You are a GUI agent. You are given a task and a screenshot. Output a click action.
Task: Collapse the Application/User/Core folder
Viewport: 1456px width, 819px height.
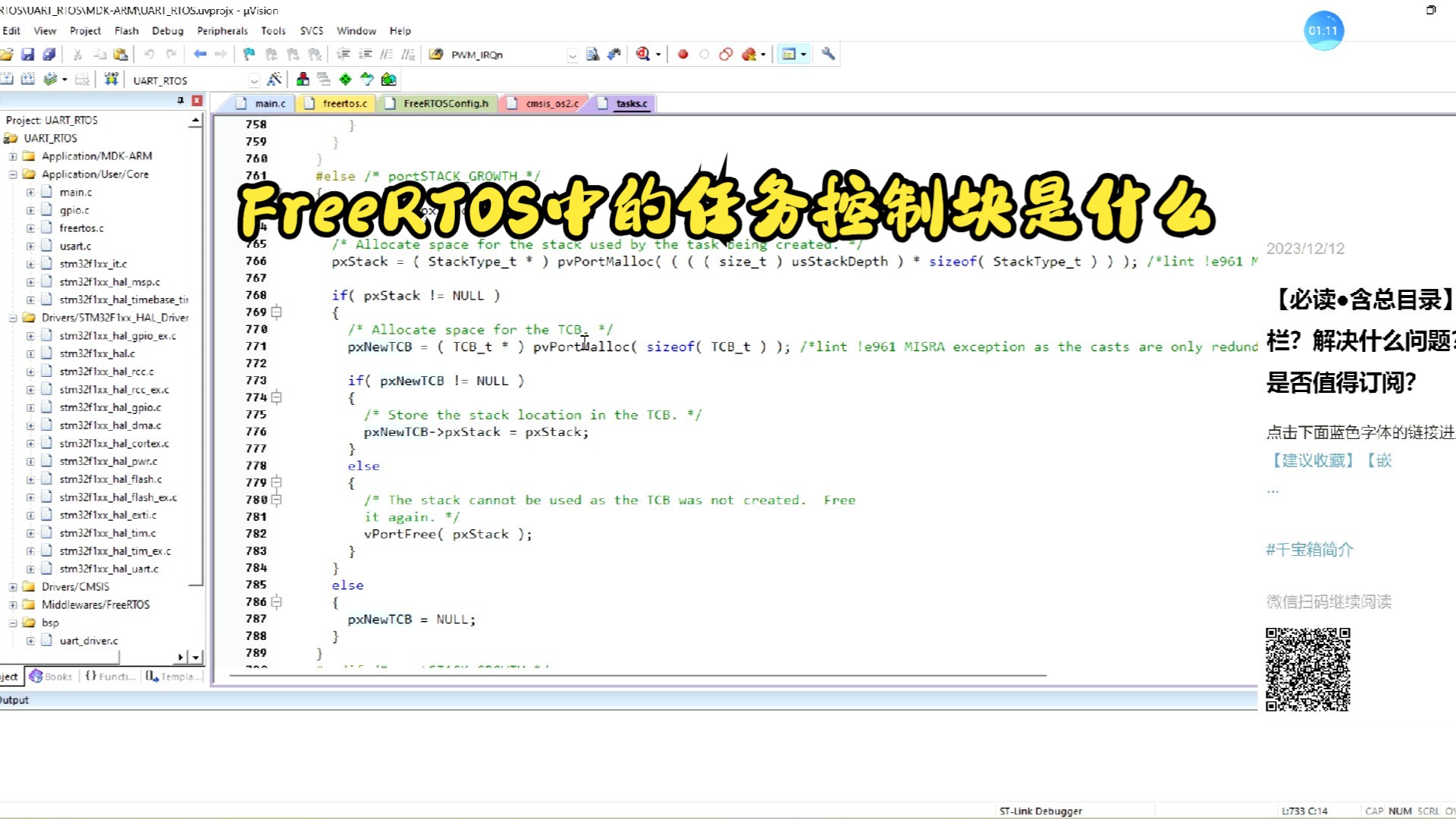[x=13, y=174]
